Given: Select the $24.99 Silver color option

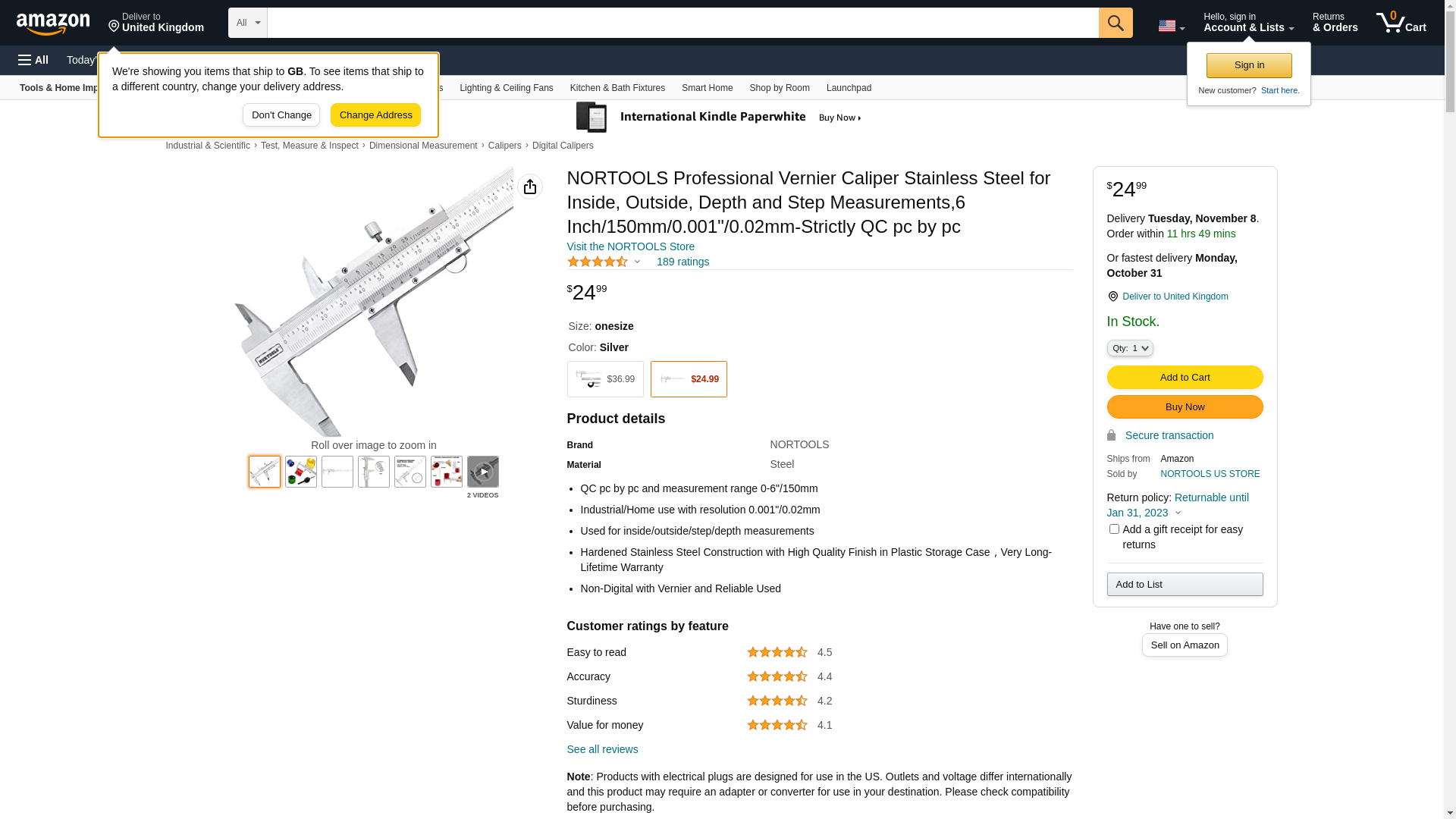Looking at the screenshot, I should click(x=689, y=379).
